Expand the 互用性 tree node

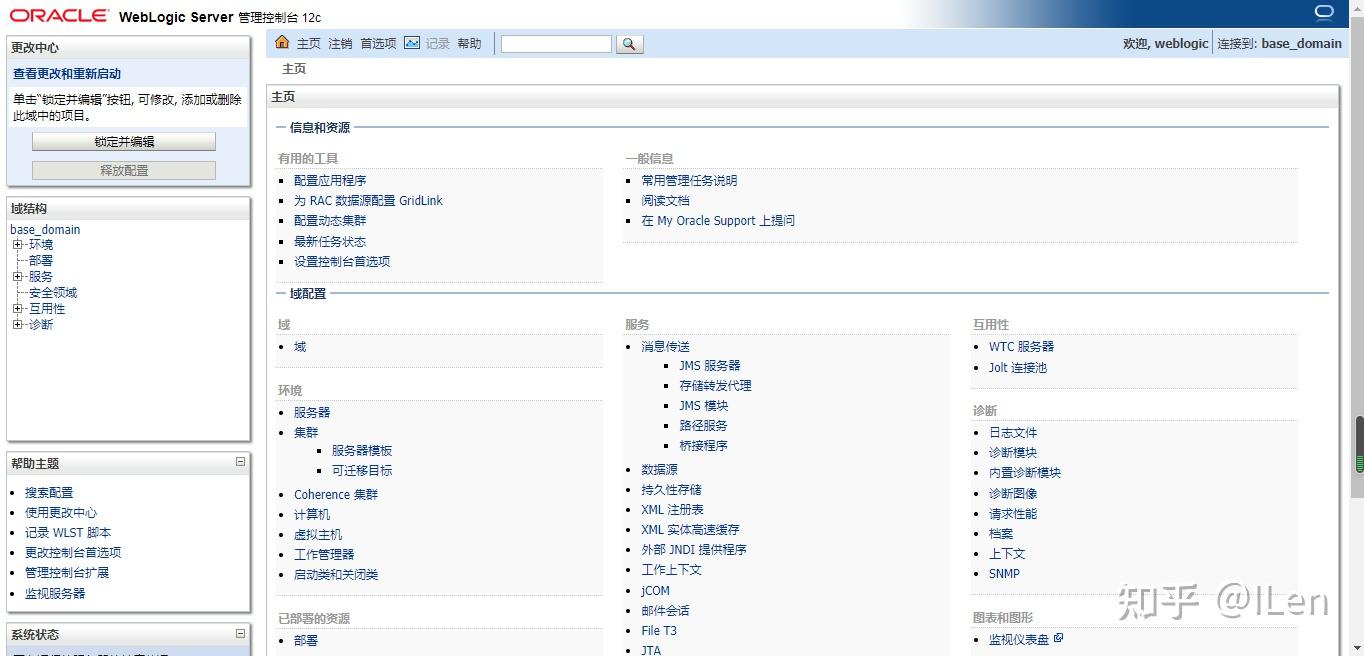pyautogui.click(x=17, y=308)
